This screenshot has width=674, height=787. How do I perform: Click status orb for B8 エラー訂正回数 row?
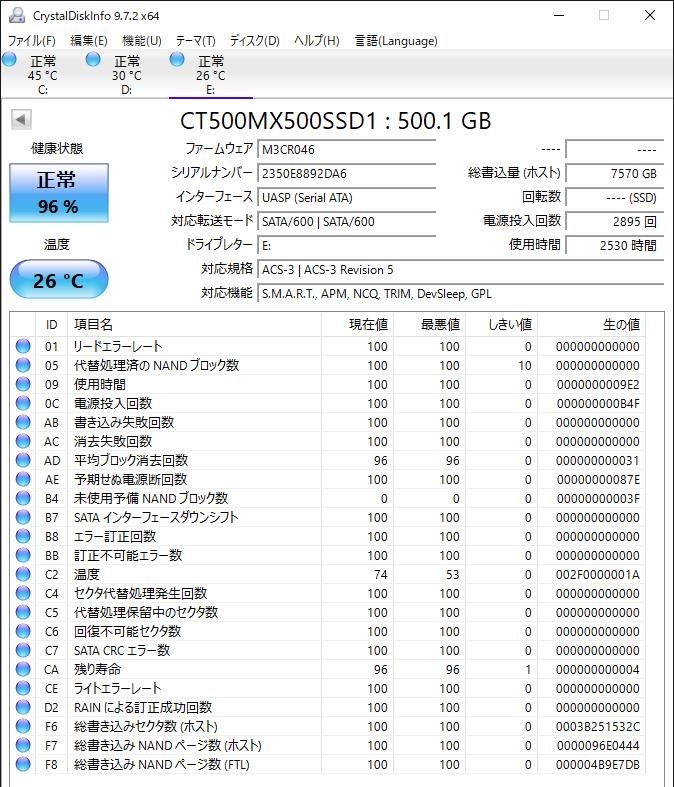(x=23, y=536)
